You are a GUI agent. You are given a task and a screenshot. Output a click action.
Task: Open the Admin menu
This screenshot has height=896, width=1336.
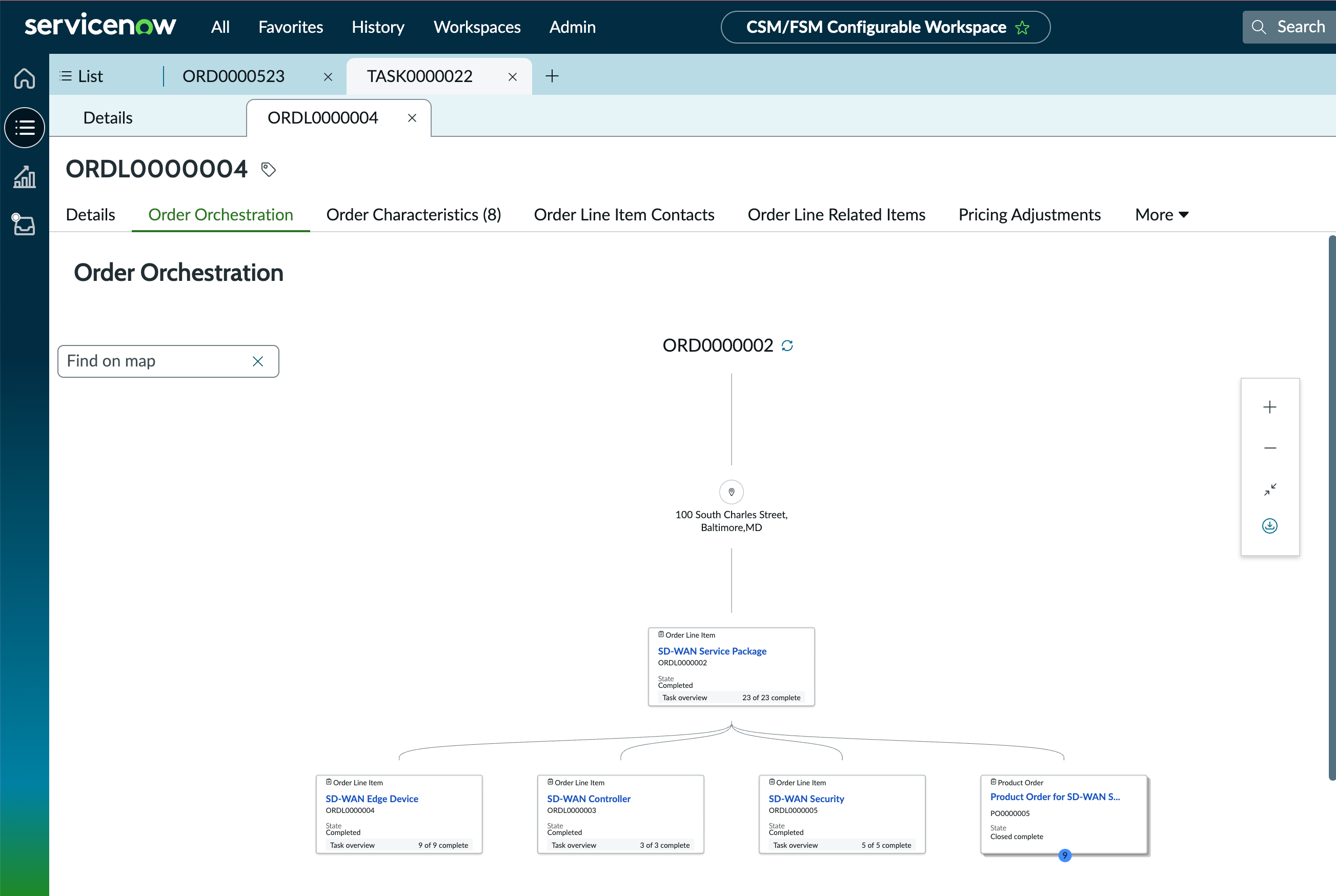573,27
